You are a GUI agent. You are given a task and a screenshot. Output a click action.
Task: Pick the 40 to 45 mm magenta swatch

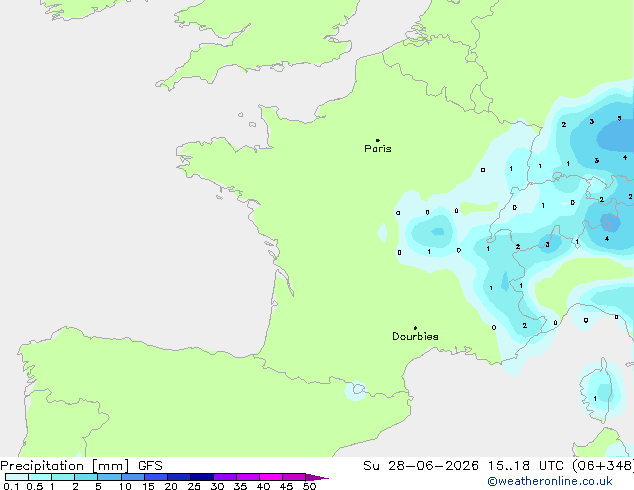tap(271, 477)
